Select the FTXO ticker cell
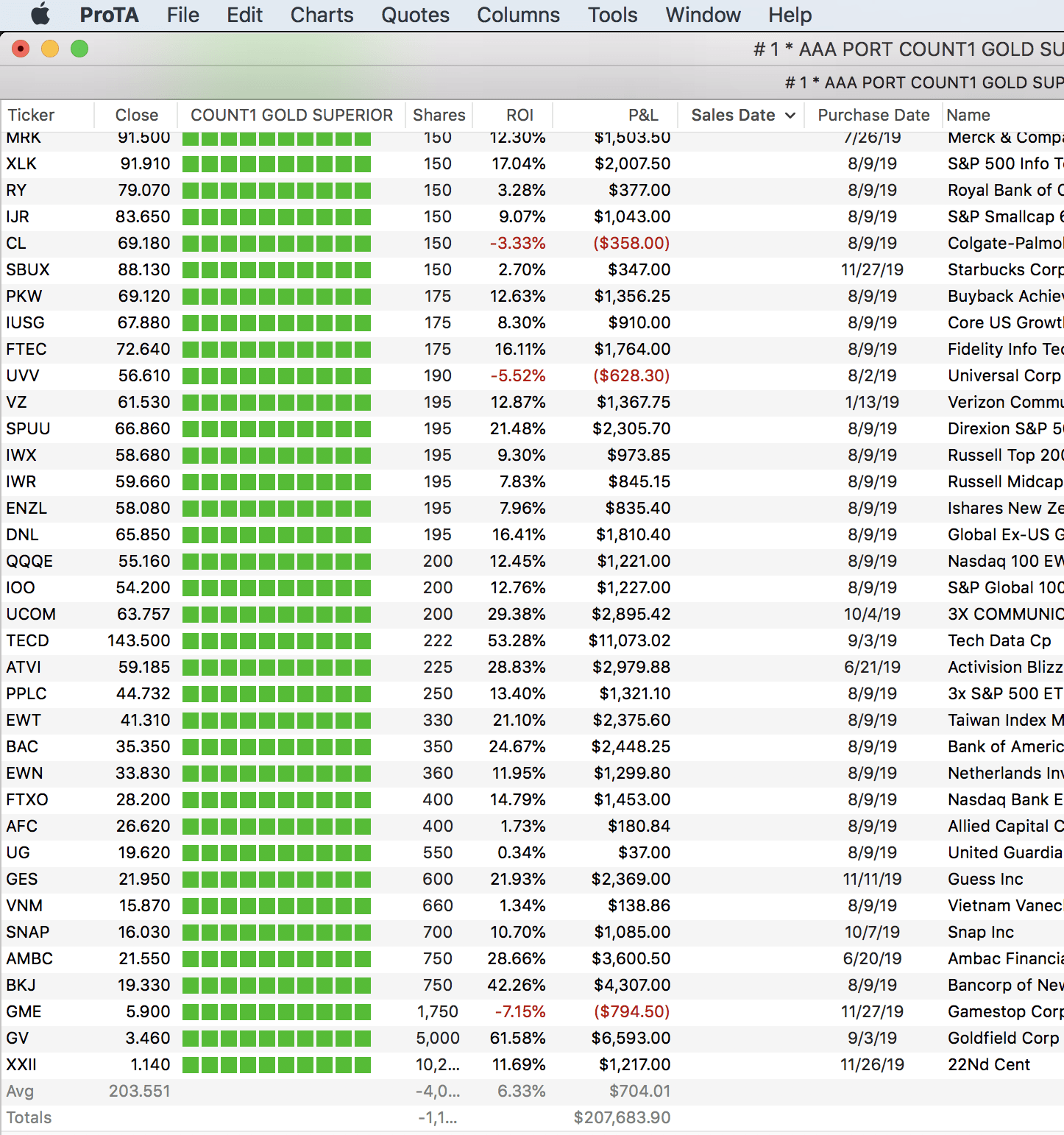 tap(27, 799)
